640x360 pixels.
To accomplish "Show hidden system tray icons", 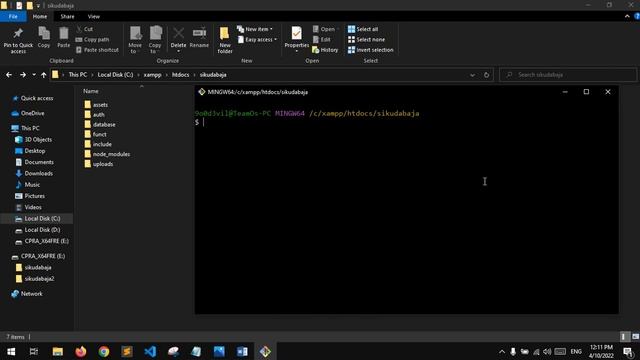I will pyautogui.click(x=502, y=351).
